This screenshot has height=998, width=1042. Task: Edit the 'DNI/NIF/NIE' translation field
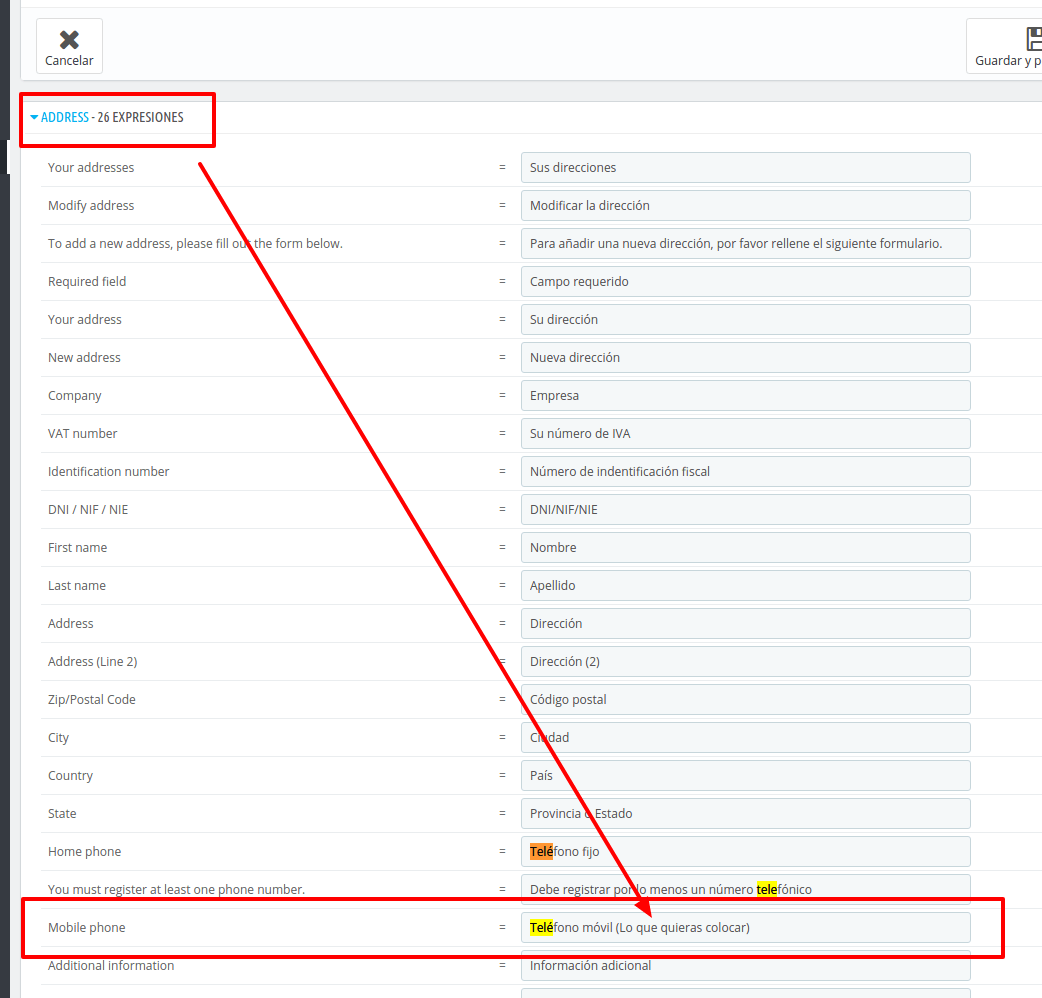[746, 510]
